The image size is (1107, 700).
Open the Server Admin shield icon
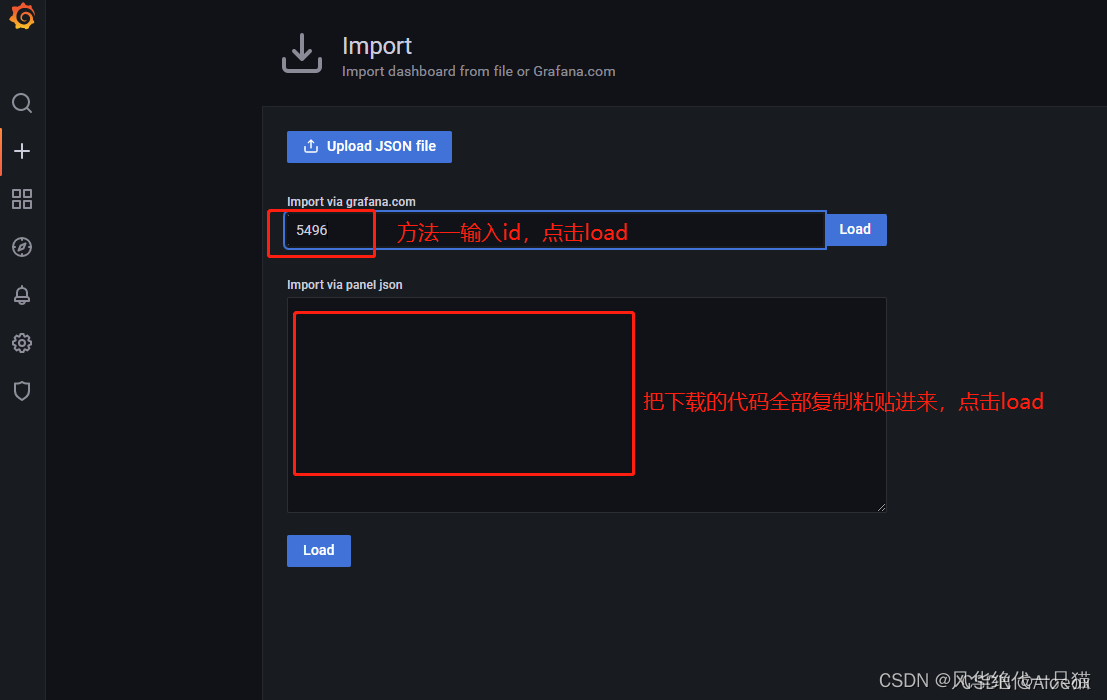tap(22, 391)
